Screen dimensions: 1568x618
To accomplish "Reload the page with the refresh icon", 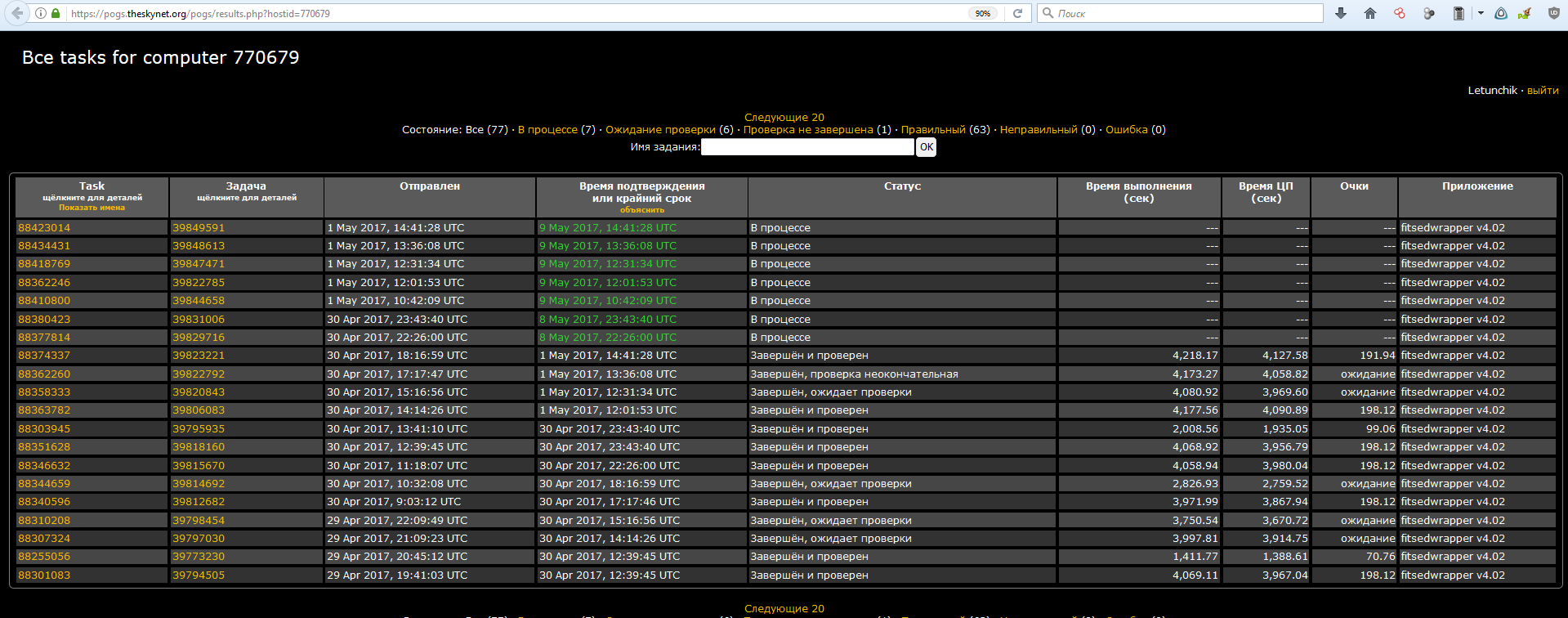I will [1017, 13].
